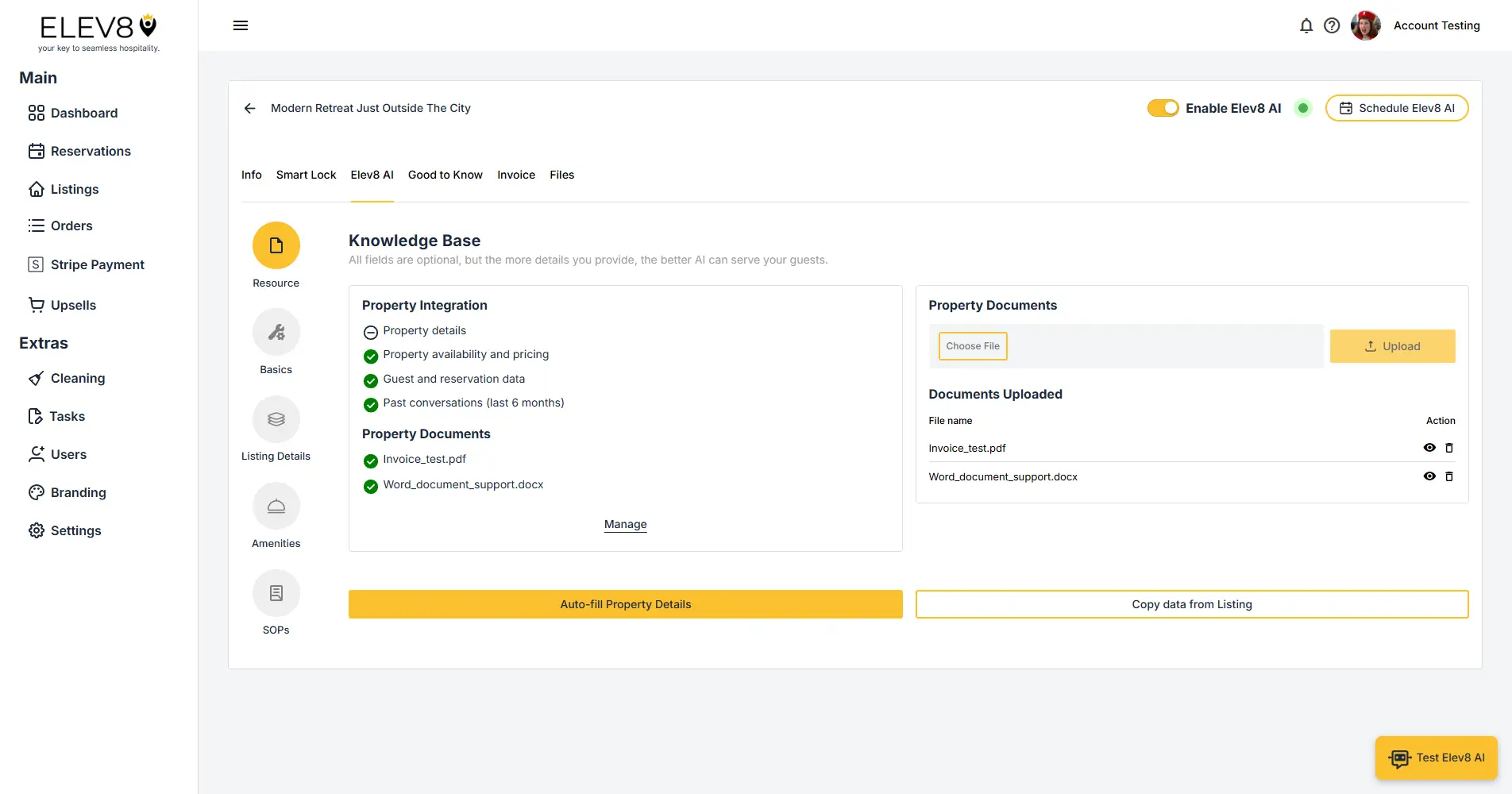The height and width of the screenshot is (794, 1512).
Task: Open the notifications bell
Action: (1306, 25)
